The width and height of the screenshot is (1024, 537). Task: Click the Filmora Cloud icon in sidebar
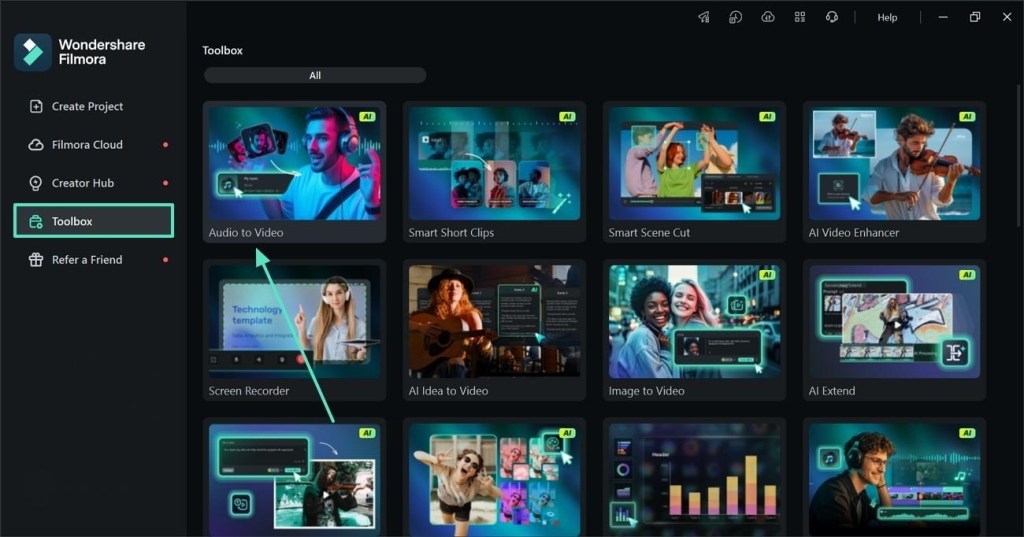(36, 144)
